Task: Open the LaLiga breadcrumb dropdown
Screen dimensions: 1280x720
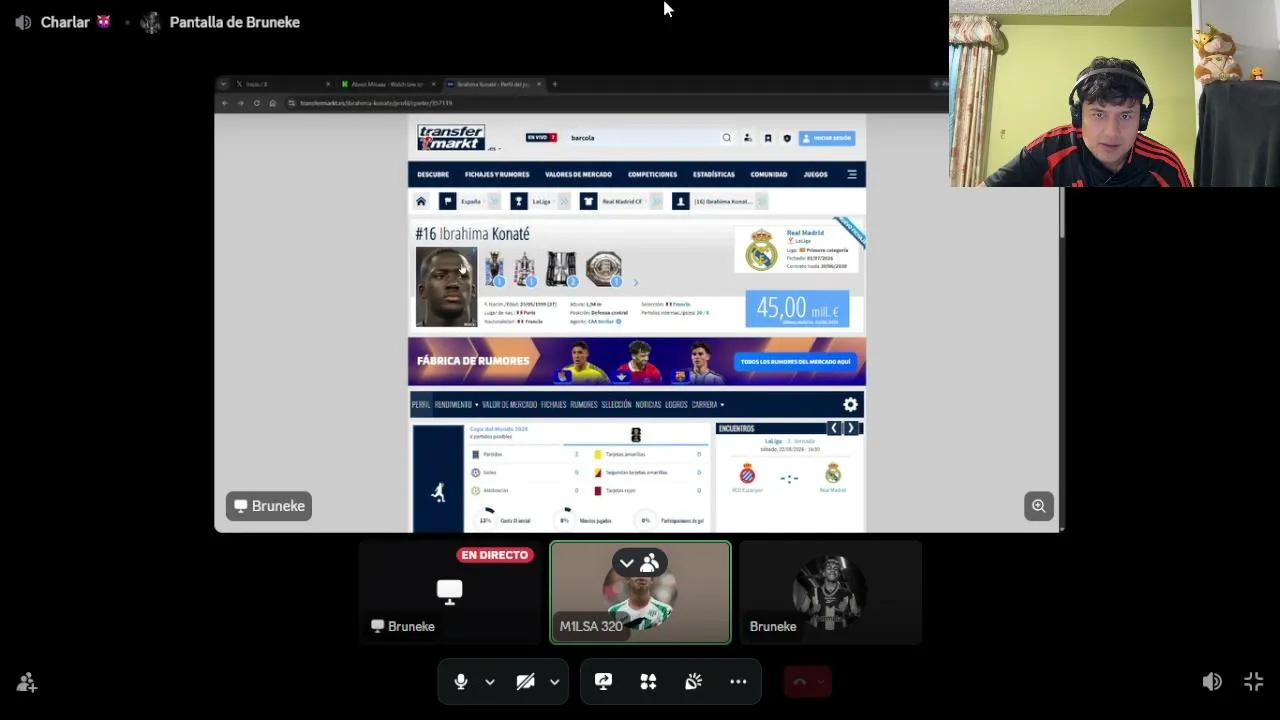Action: coord(564,201)
